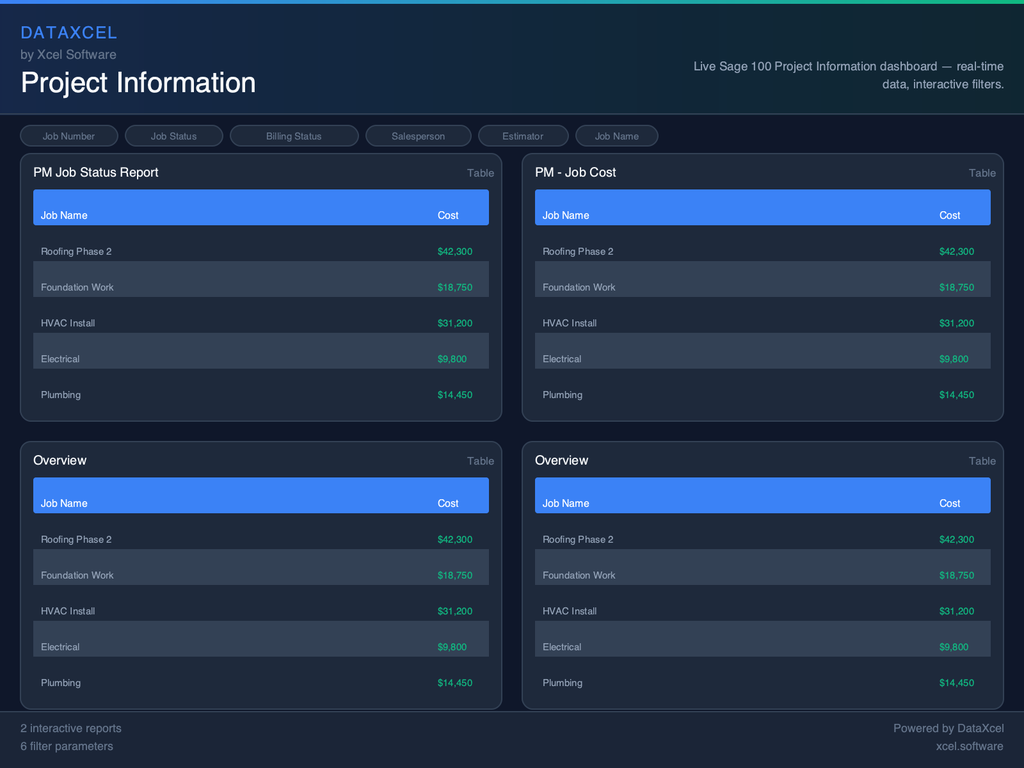This screenshot has height=768, width=1024.
Task: Click the PM - Job Cost panel title
Action: coord(575,172)
